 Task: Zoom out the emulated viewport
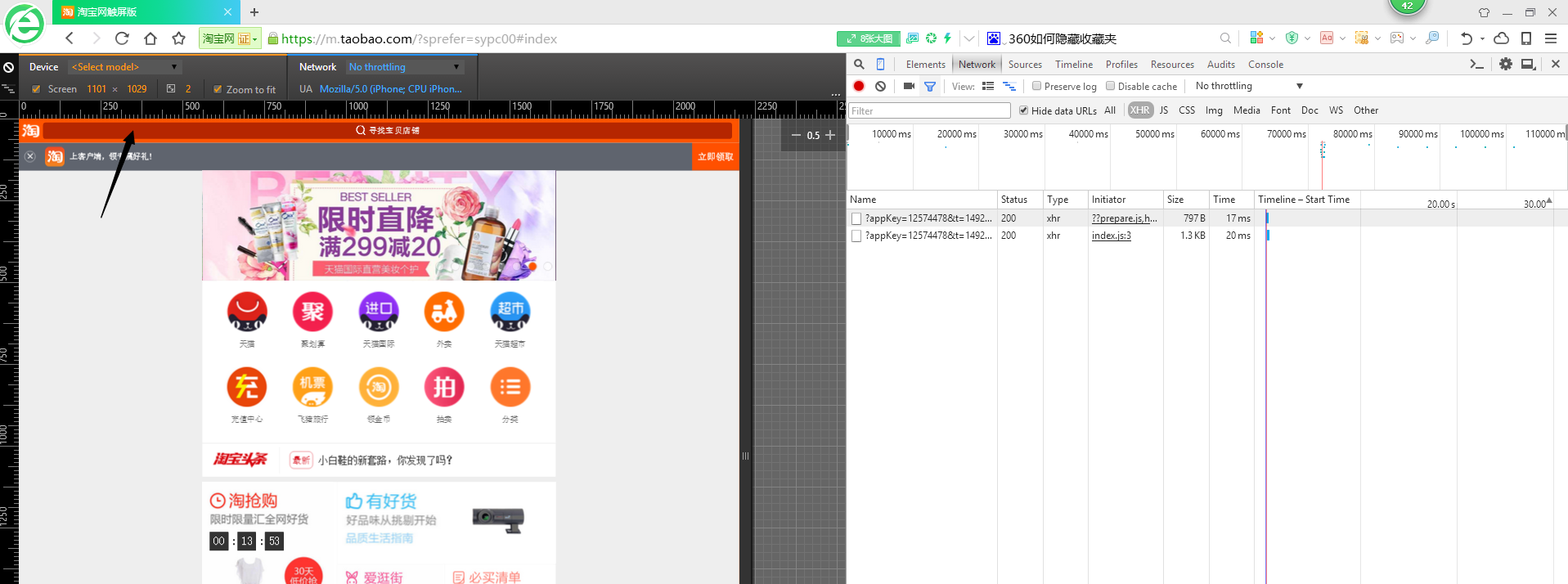click(796, 135)
